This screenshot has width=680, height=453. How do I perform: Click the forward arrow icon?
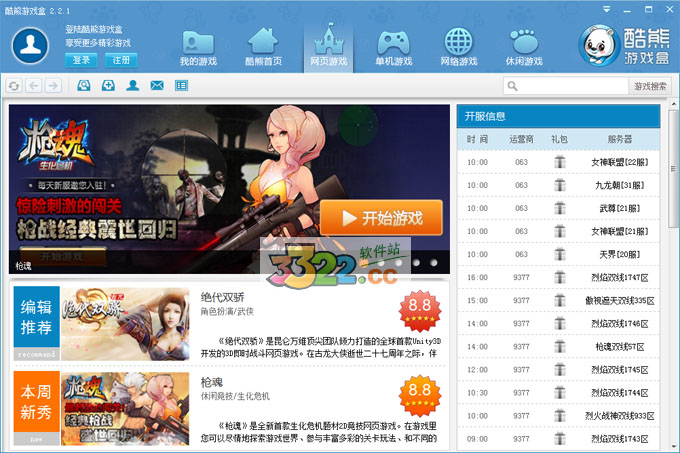[53, 86]
